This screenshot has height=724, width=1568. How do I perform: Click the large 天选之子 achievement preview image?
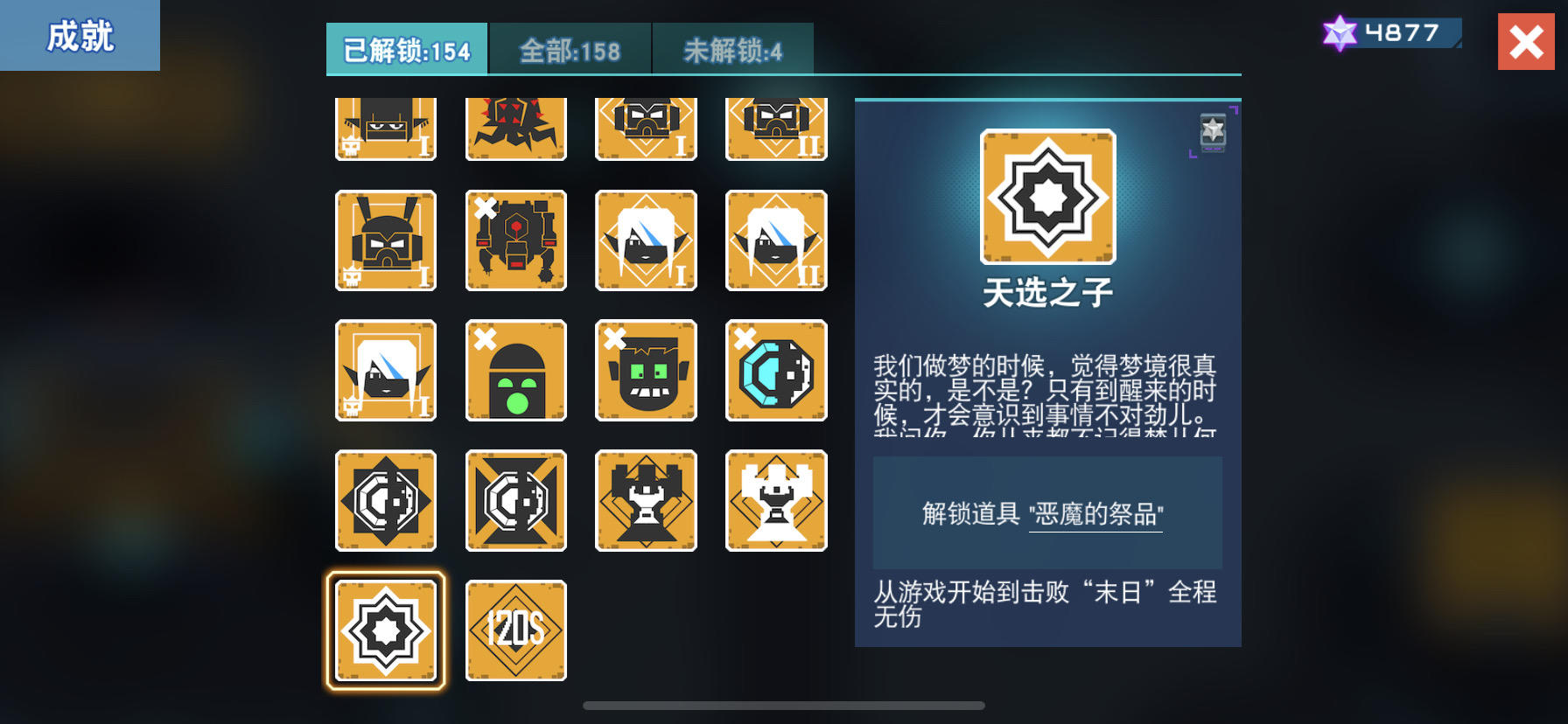tap(1048, 197)
